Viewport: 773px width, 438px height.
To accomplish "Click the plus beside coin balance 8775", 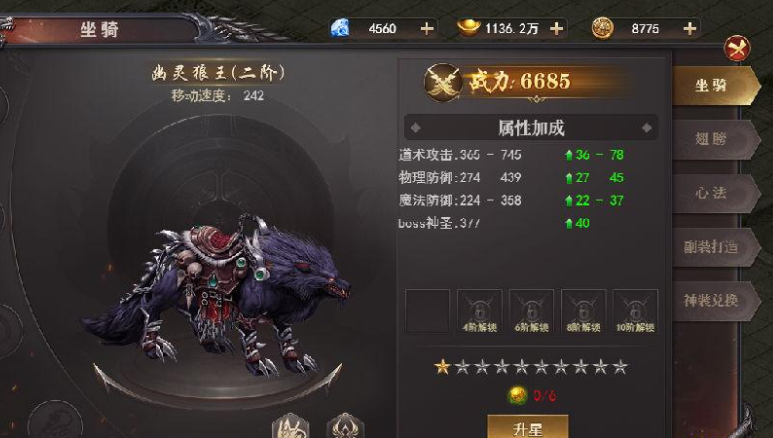I will click(690, 29).
